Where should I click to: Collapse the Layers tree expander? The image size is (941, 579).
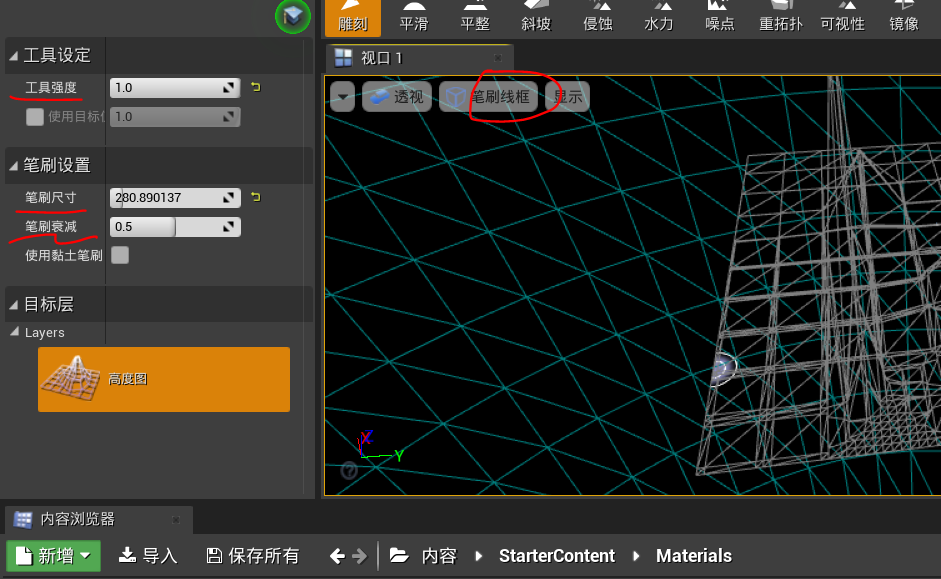[14, 332]
